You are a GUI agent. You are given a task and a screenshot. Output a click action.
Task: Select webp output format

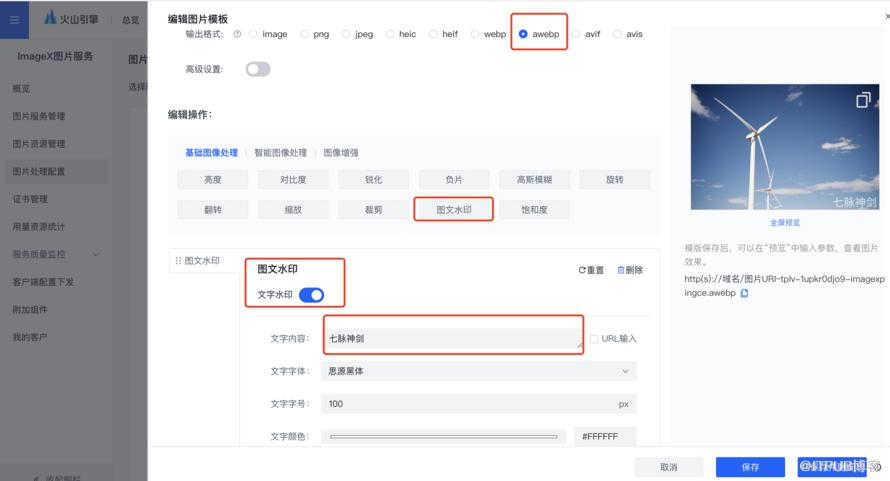[x=475, y=34]
